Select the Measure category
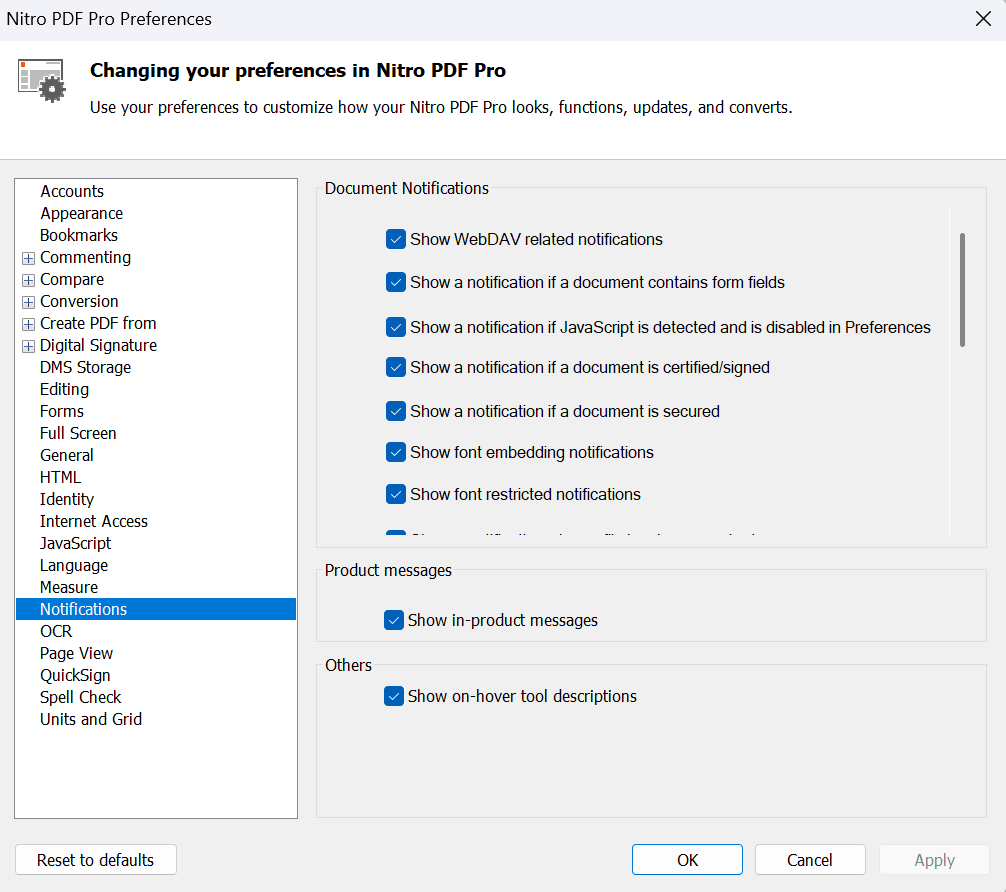The width and height of the screenshot is (1006, 892). click(69, 587)
